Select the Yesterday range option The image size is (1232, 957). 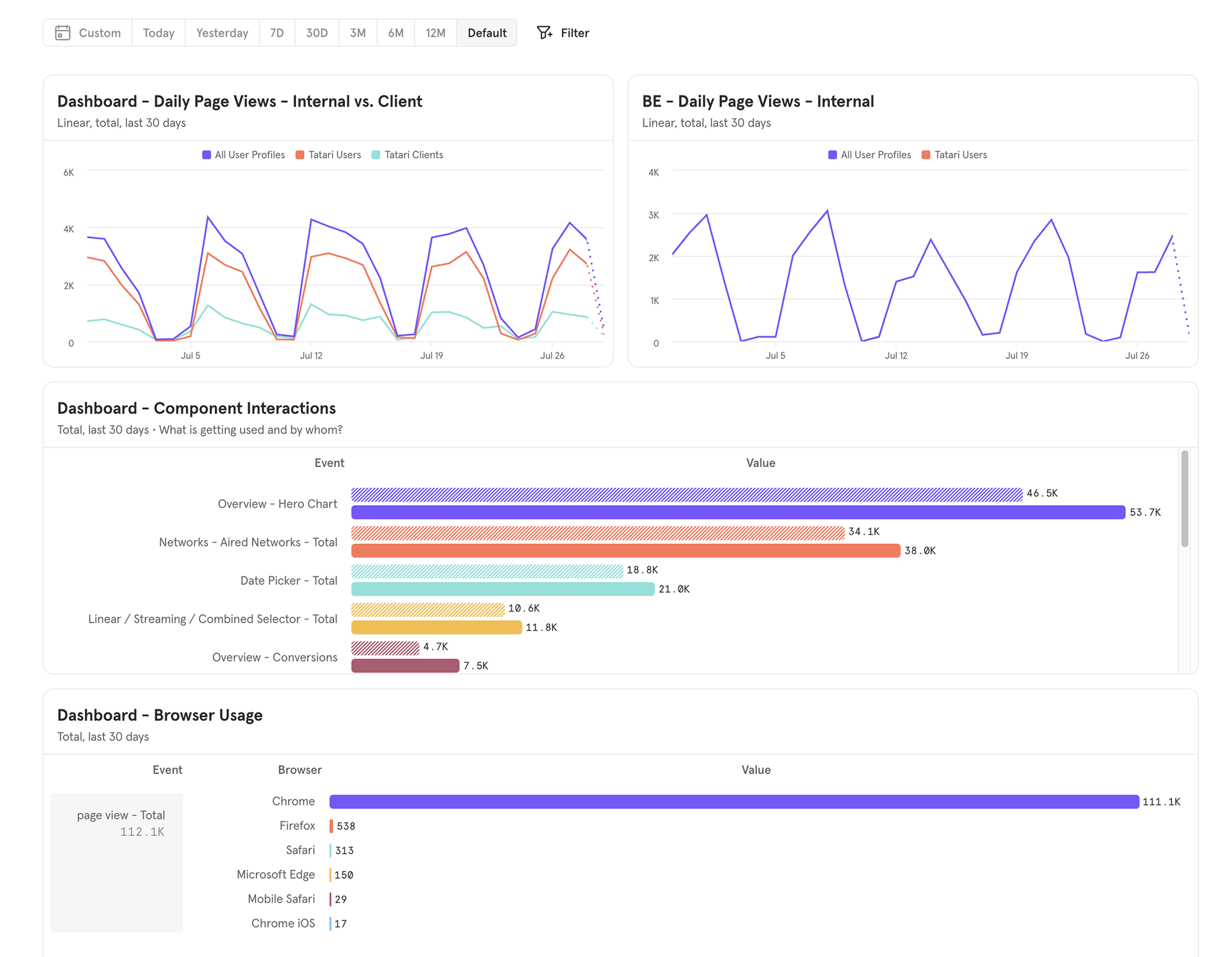222,33
